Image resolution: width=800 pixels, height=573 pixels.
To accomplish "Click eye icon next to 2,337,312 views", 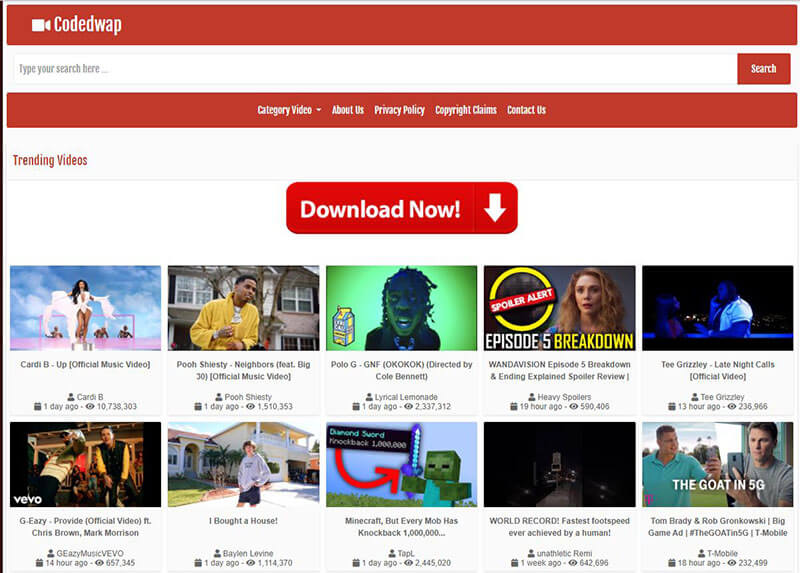I will [409, 407].
